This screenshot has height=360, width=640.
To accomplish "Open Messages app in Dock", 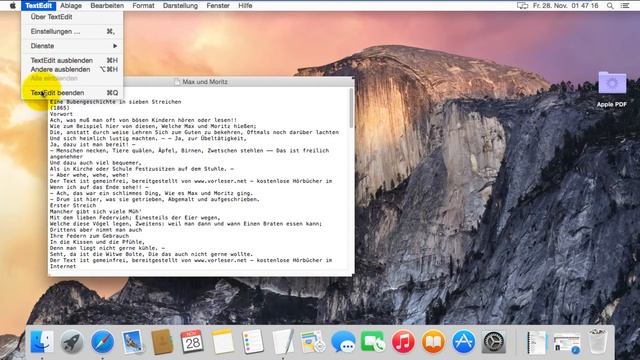I will 343,342.
